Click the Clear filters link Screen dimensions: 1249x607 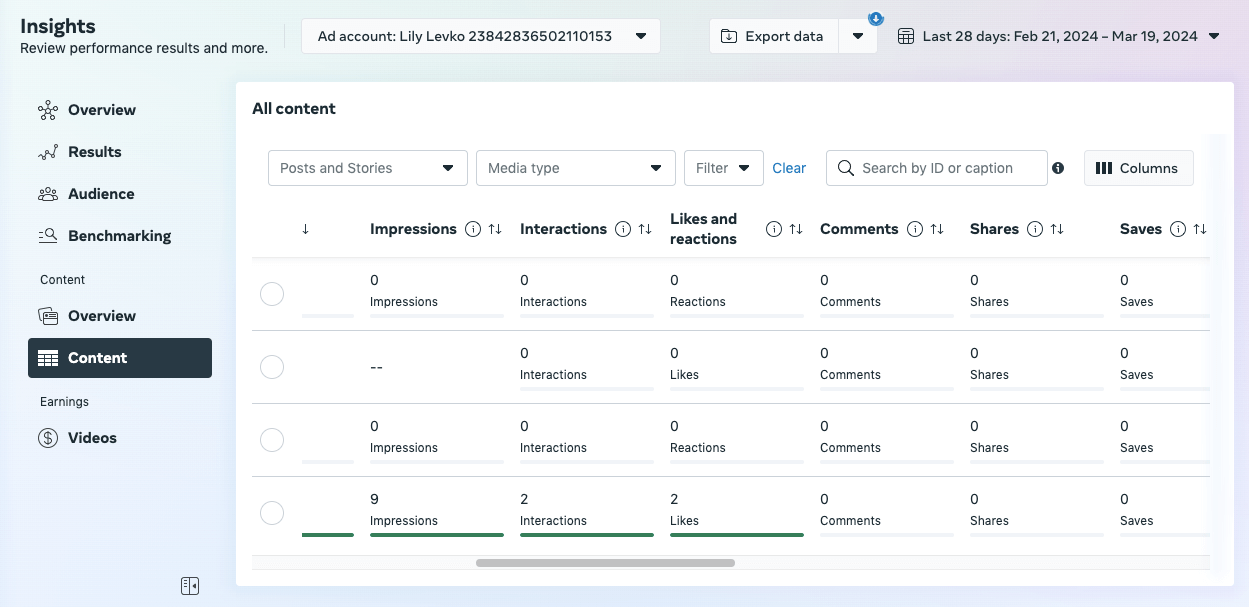[789, 168]
